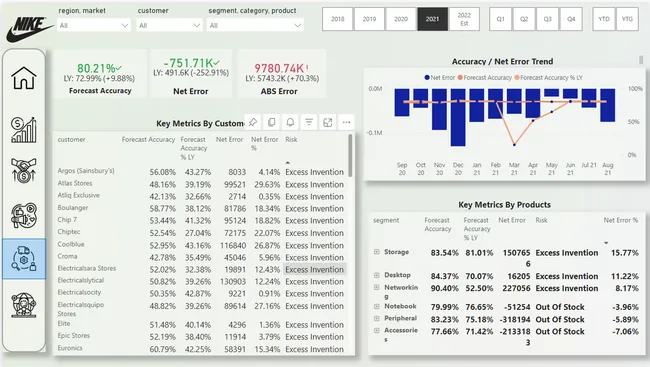Open region, market dropdown
Image resolution: width=650 pixels, height=367 pixels.
pyautogui.click(x=94, y=25)
